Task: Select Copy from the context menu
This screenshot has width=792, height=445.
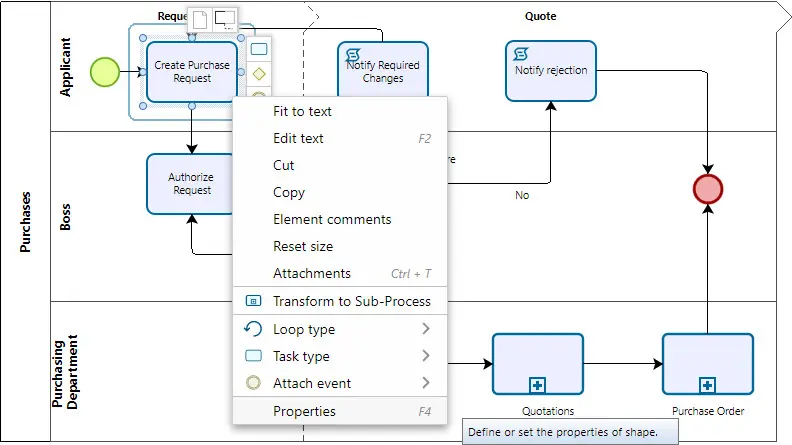Action: coord(340,192)
